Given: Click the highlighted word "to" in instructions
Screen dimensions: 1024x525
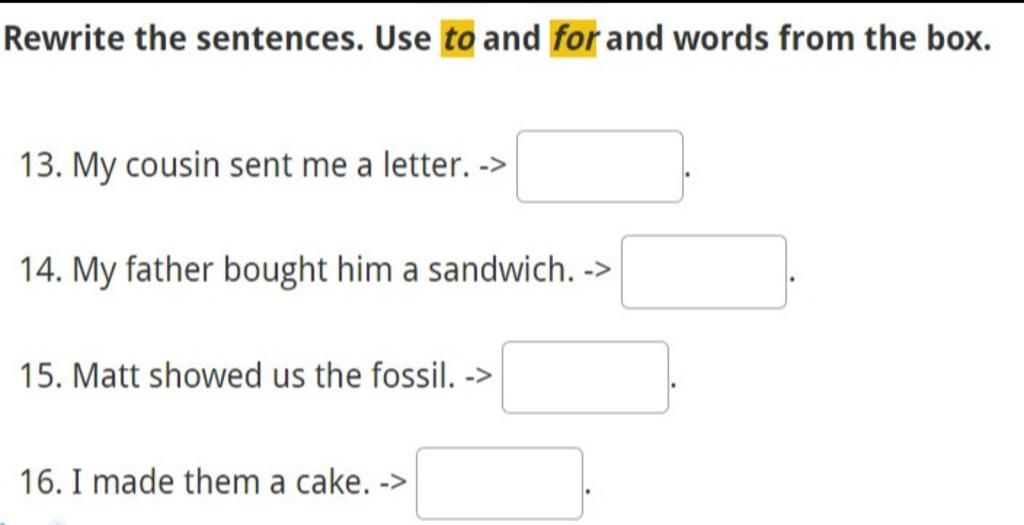Looking at the screenshot, I should (x=458, y=39).
